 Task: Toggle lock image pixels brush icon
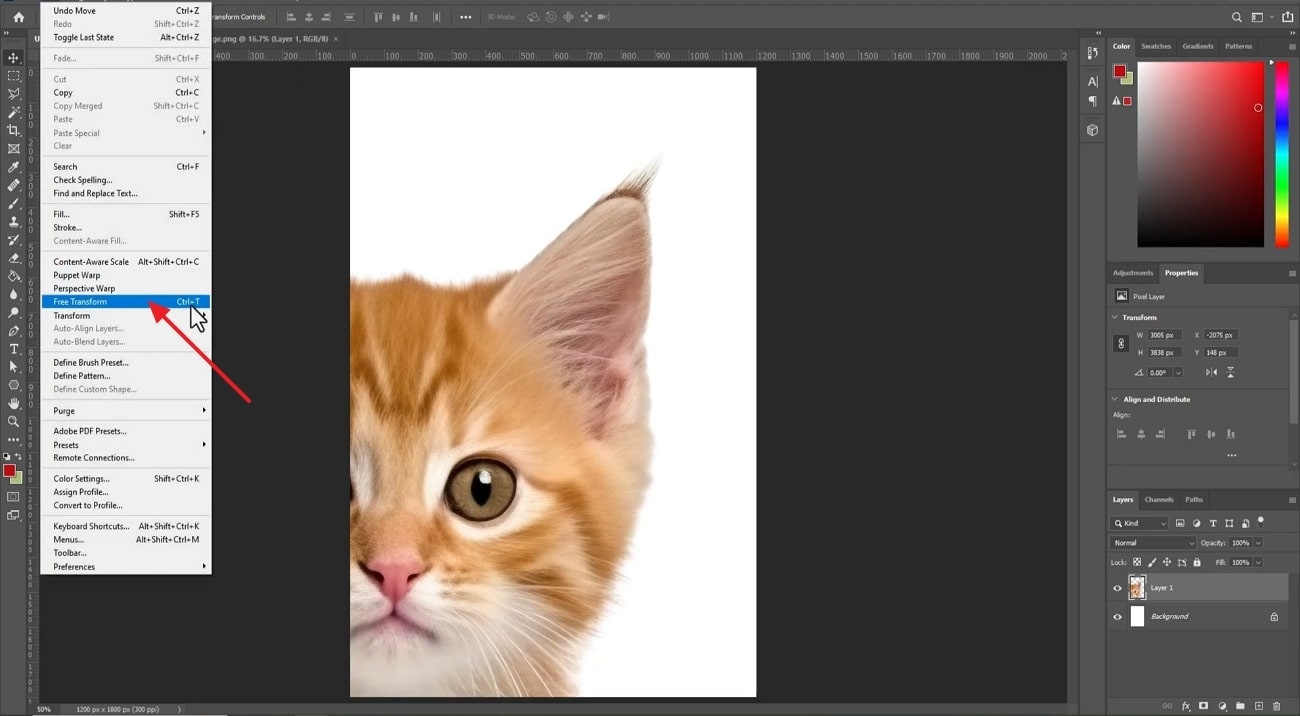[x=1152, y=562]
